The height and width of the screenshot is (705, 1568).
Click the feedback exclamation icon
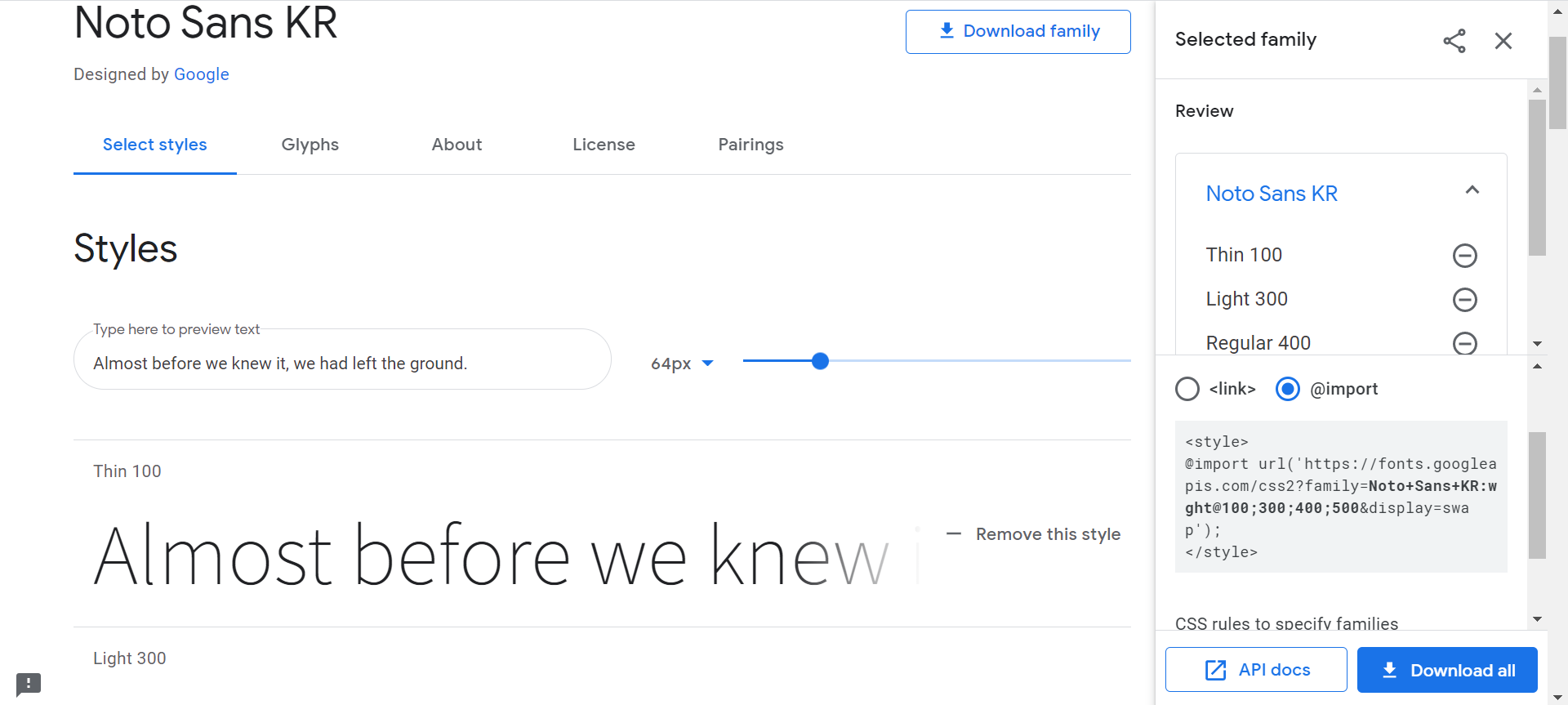point(29,683)
